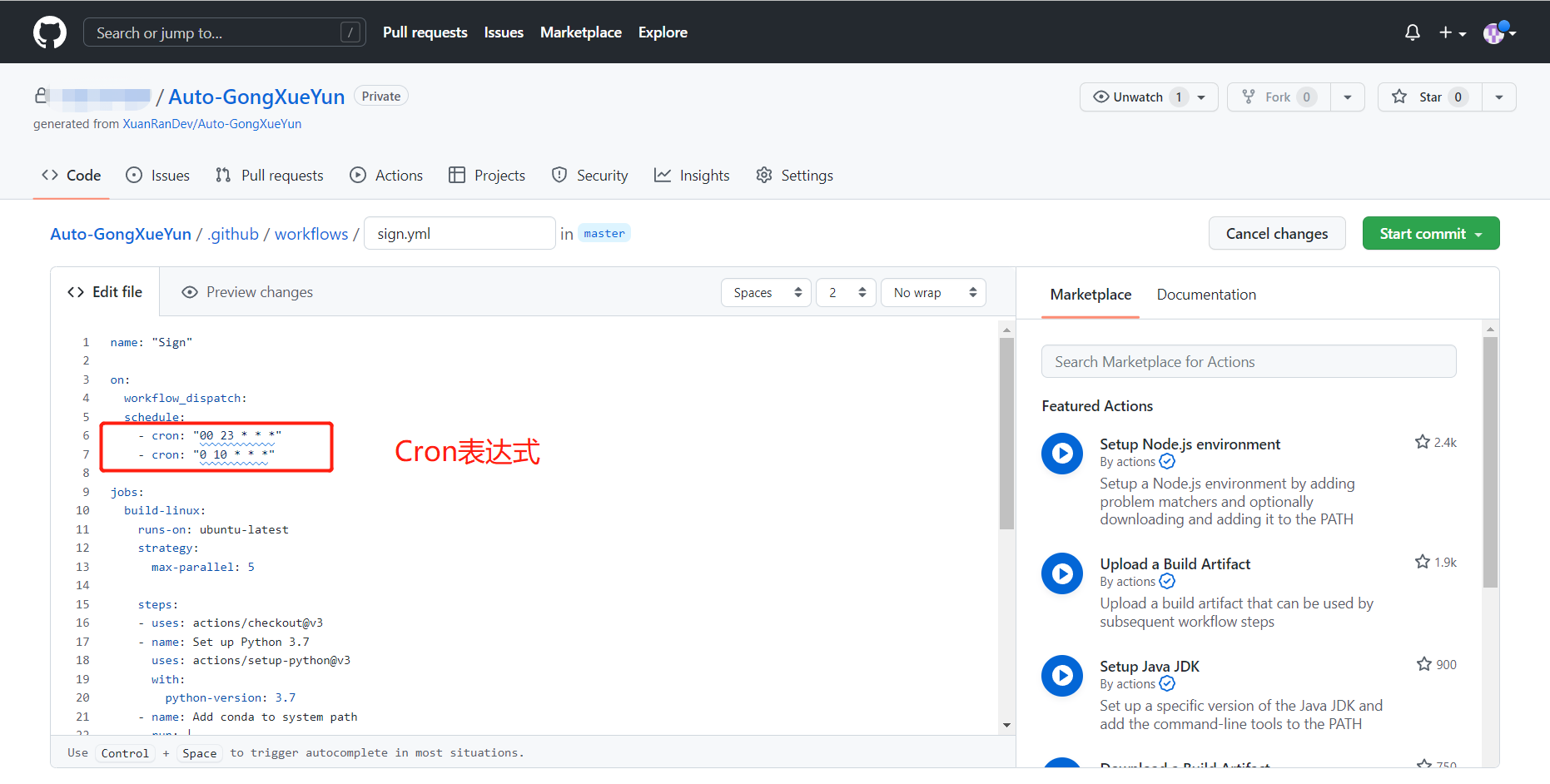The width and height of the screenshot is (1550, 784).
Task: Expand the Star lists dropdown
Action: (x=1499, y=97)
